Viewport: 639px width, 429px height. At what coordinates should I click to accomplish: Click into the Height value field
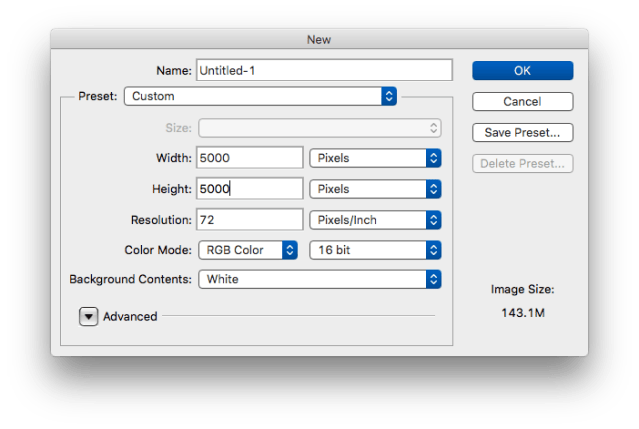250,189
